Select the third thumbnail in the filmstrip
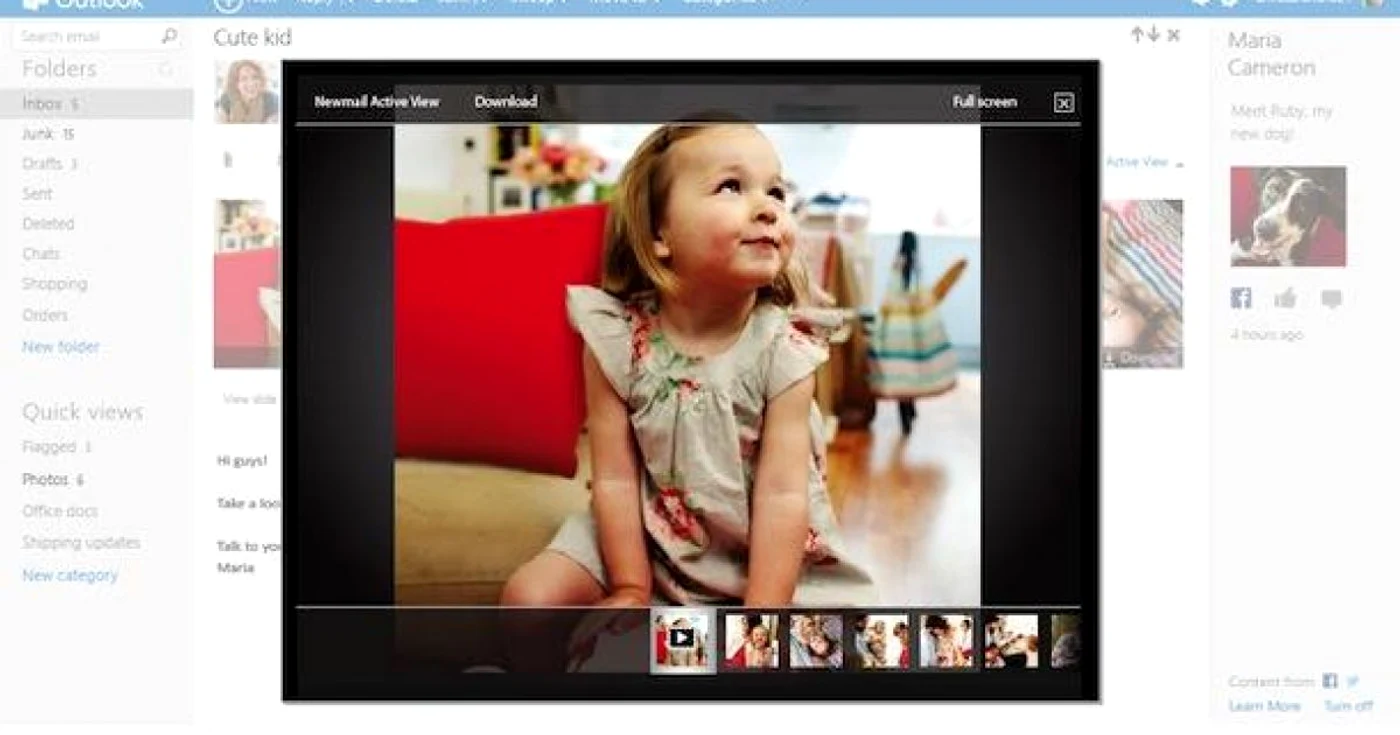The width and height of the screenshot is (1400, 735). tap(816, 640)
